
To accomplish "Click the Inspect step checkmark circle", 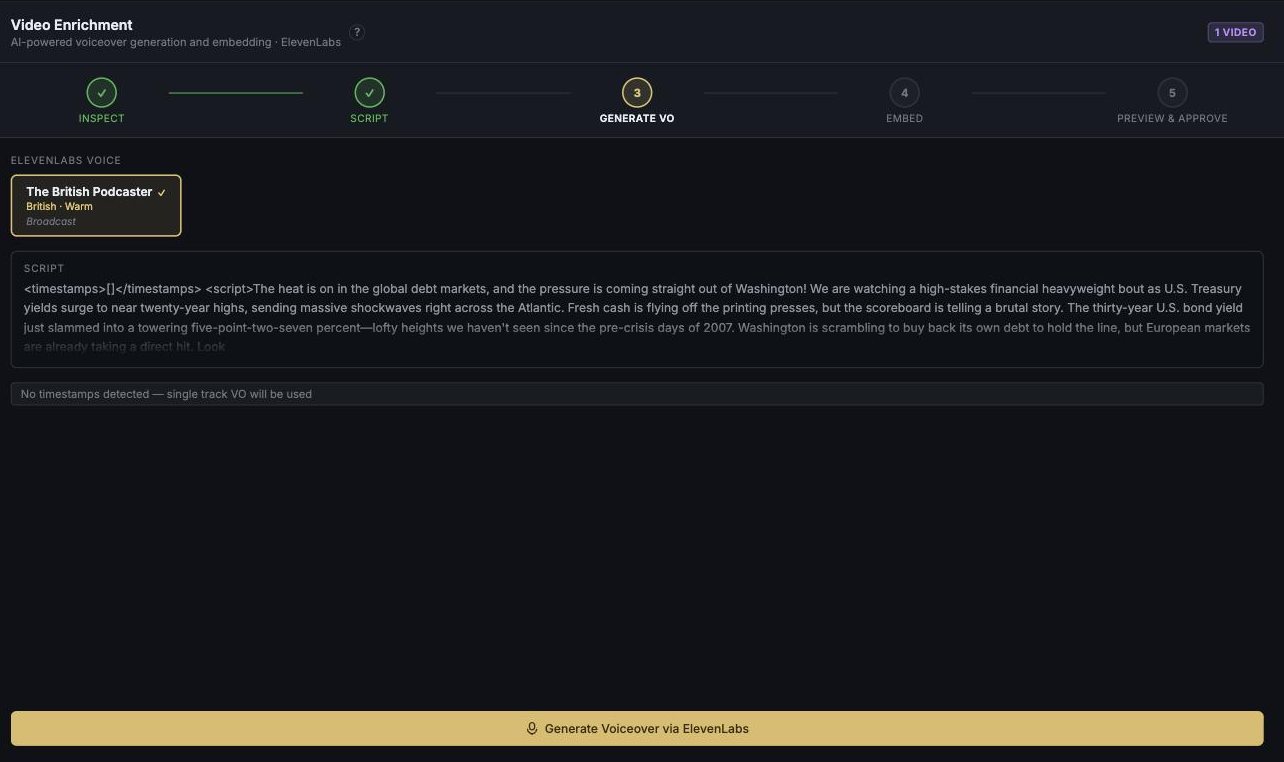I will (x=102, y=93).
